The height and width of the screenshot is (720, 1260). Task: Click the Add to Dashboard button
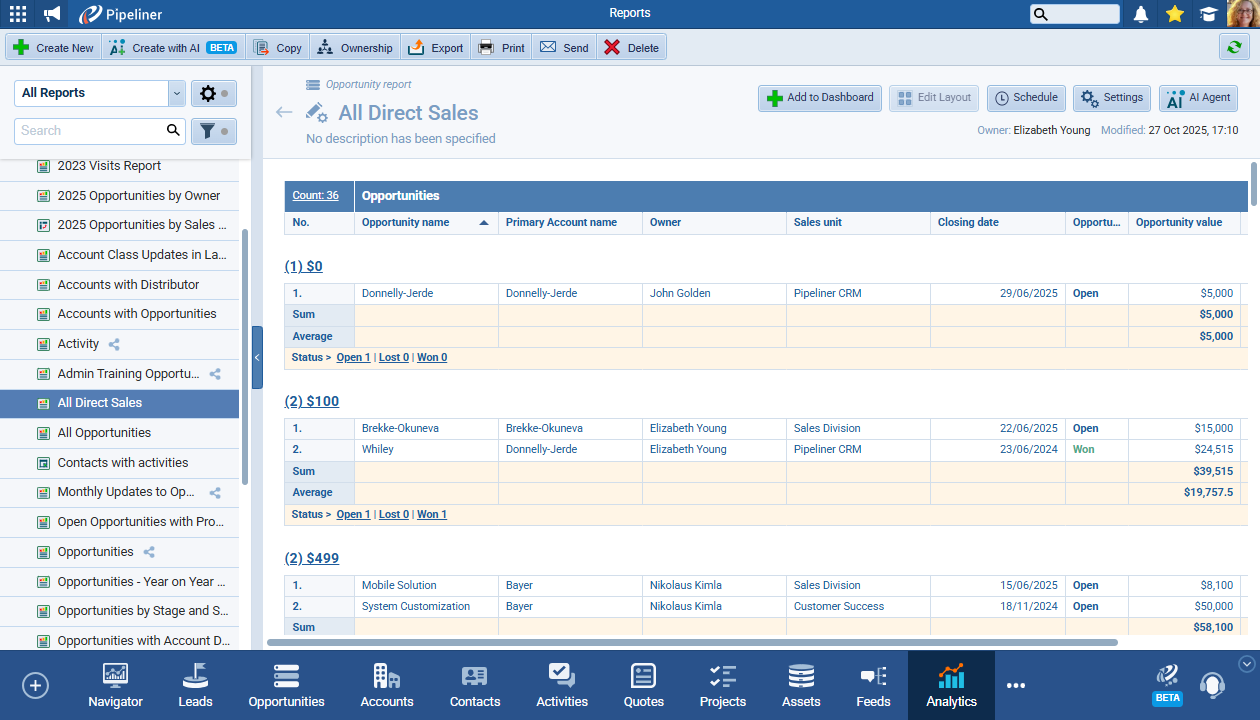(x=819, y=98)
